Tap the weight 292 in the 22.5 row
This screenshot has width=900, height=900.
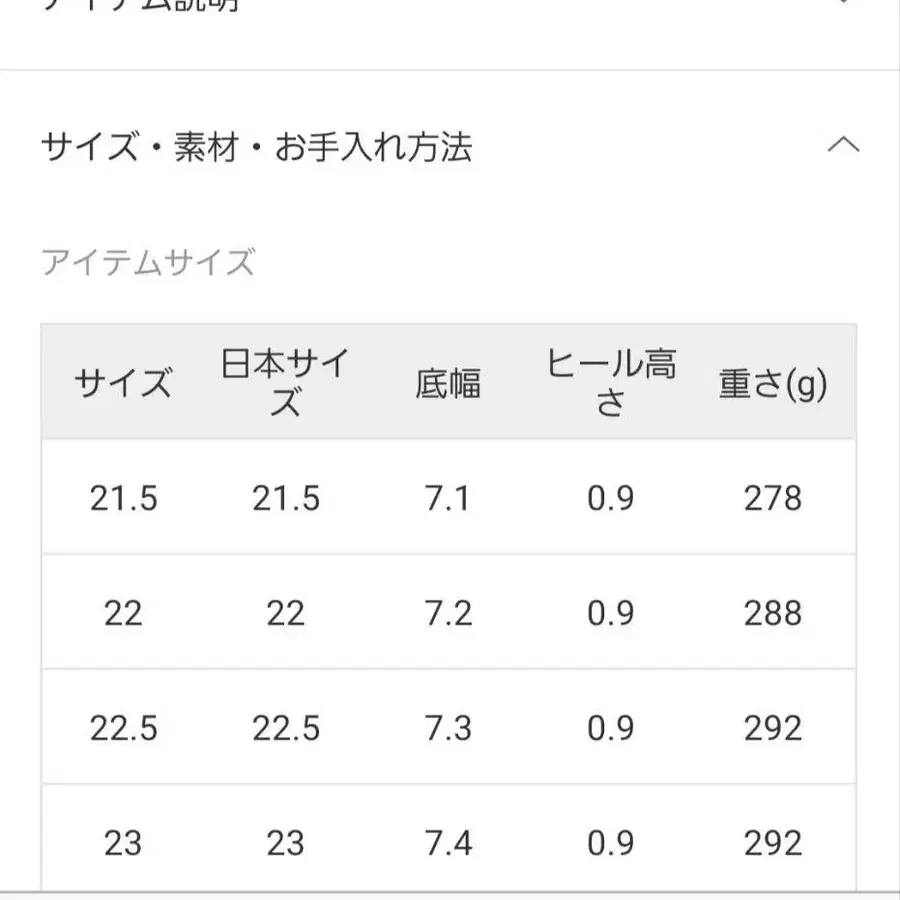773,727
